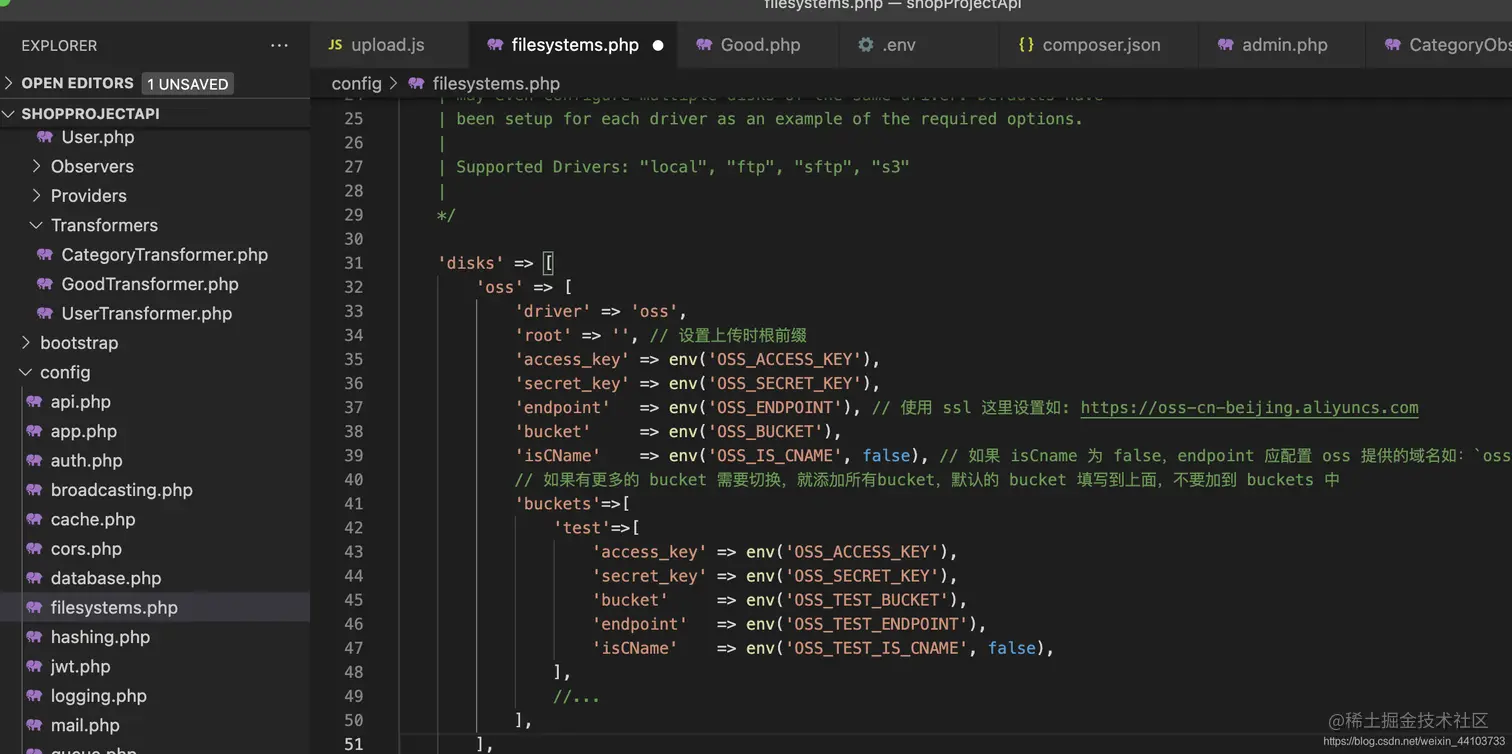The height and width of the screenshot is (754, 1512).
Task: Click PHP icon beside cors.php
Action: [x=34, y=549]
